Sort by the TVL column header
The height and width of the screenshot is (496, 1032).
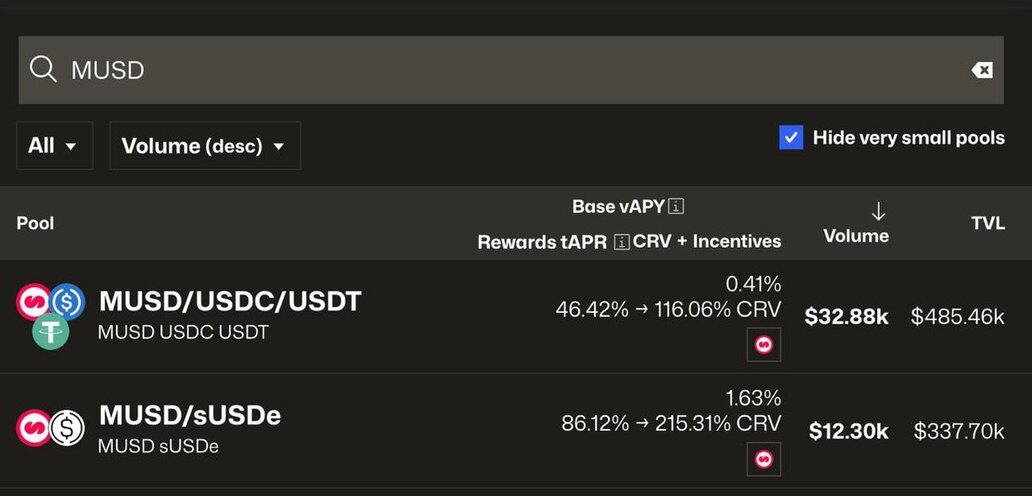[x=987, y=223]
